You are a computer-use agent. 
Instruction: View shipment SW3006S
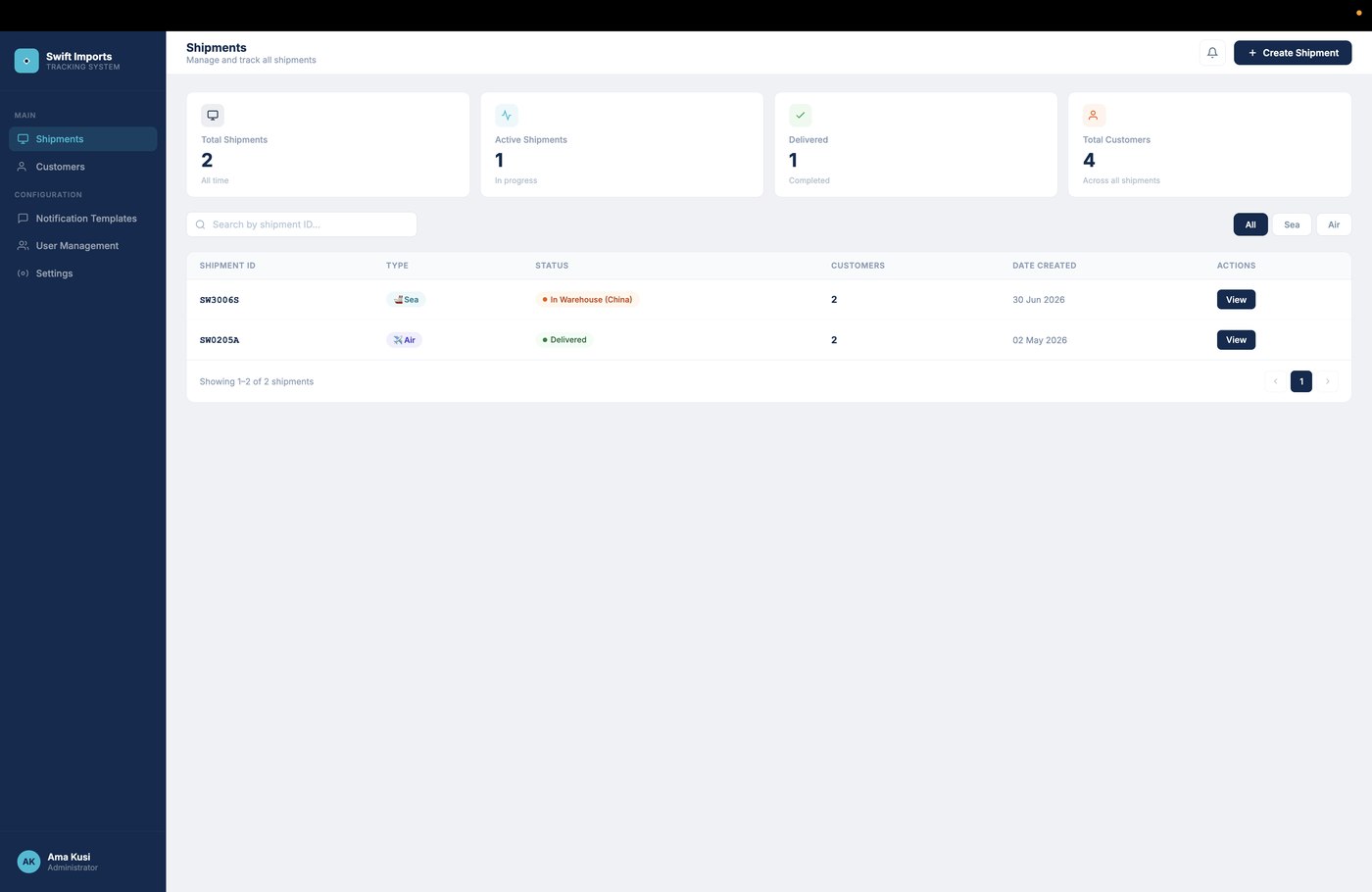(1236, 300)
